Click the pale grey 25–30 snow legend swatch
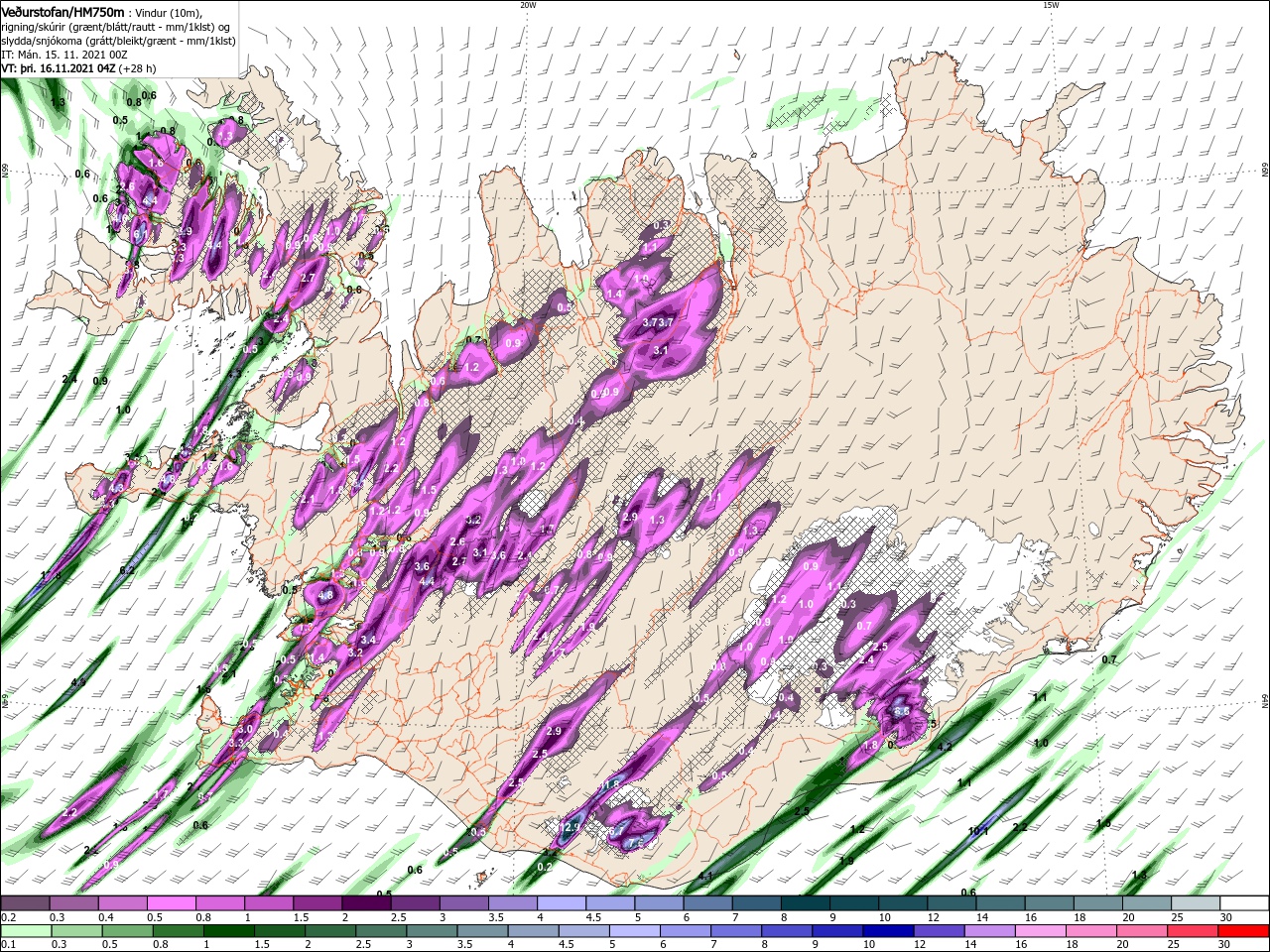The image size is (1270, 952). pos(1196,903)
